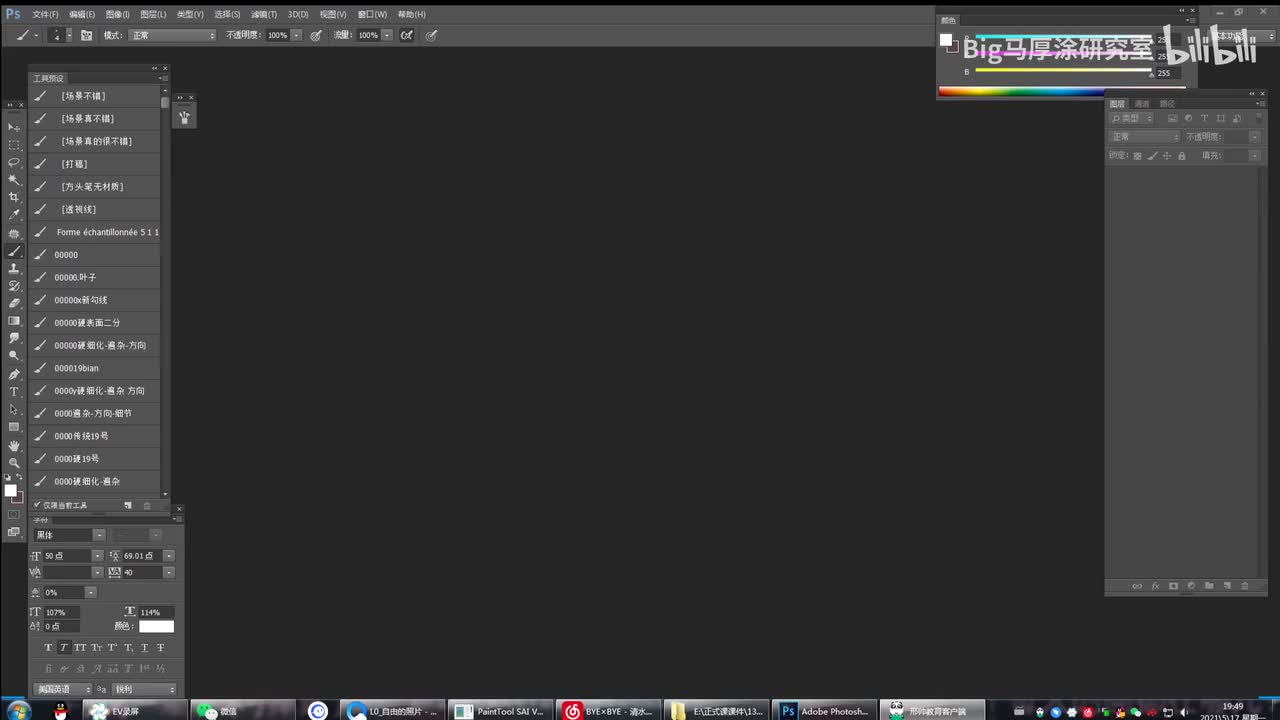Open the language dropdown in Character panel
Viewport: 1280px width, 720px height.
click(63, 689)
